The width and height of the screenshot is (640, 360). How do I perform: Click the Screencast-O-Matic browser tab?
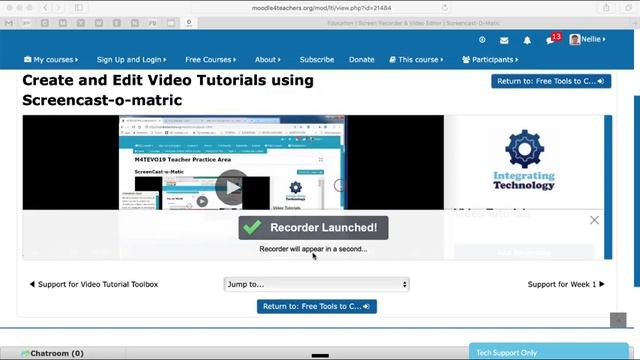(413, 23)
